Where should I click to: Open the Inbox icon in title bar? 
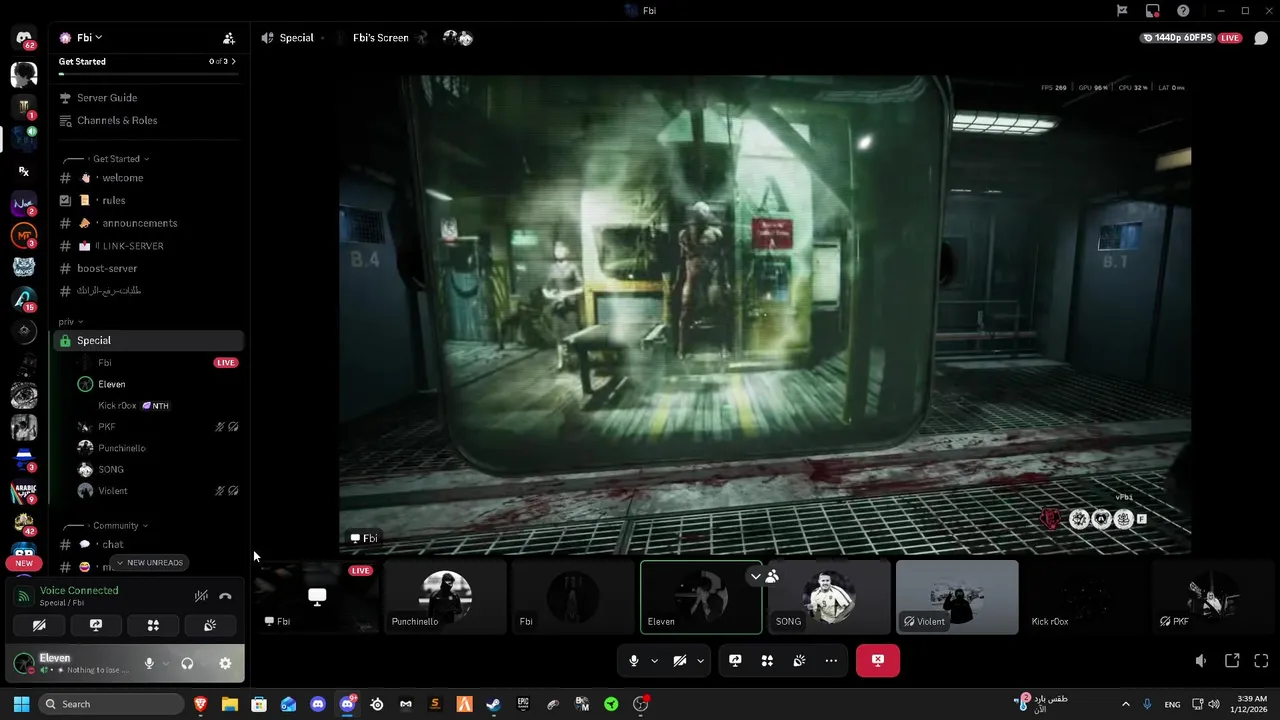(x=1153, y=11)
